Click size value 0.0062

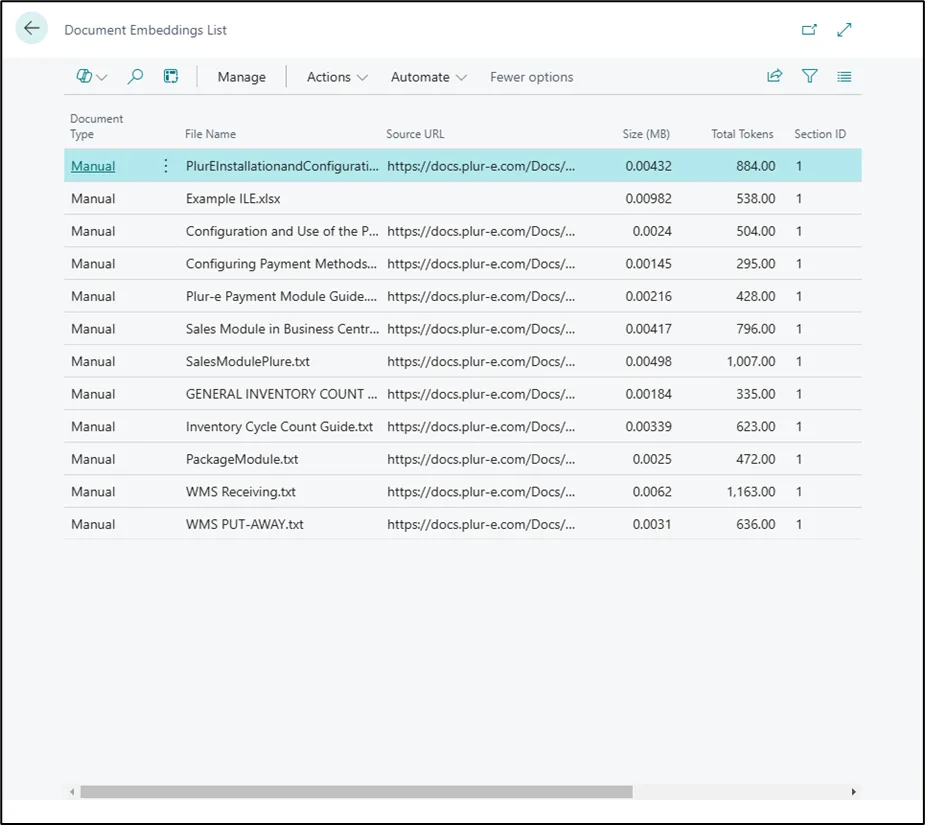tap(652, 492)
